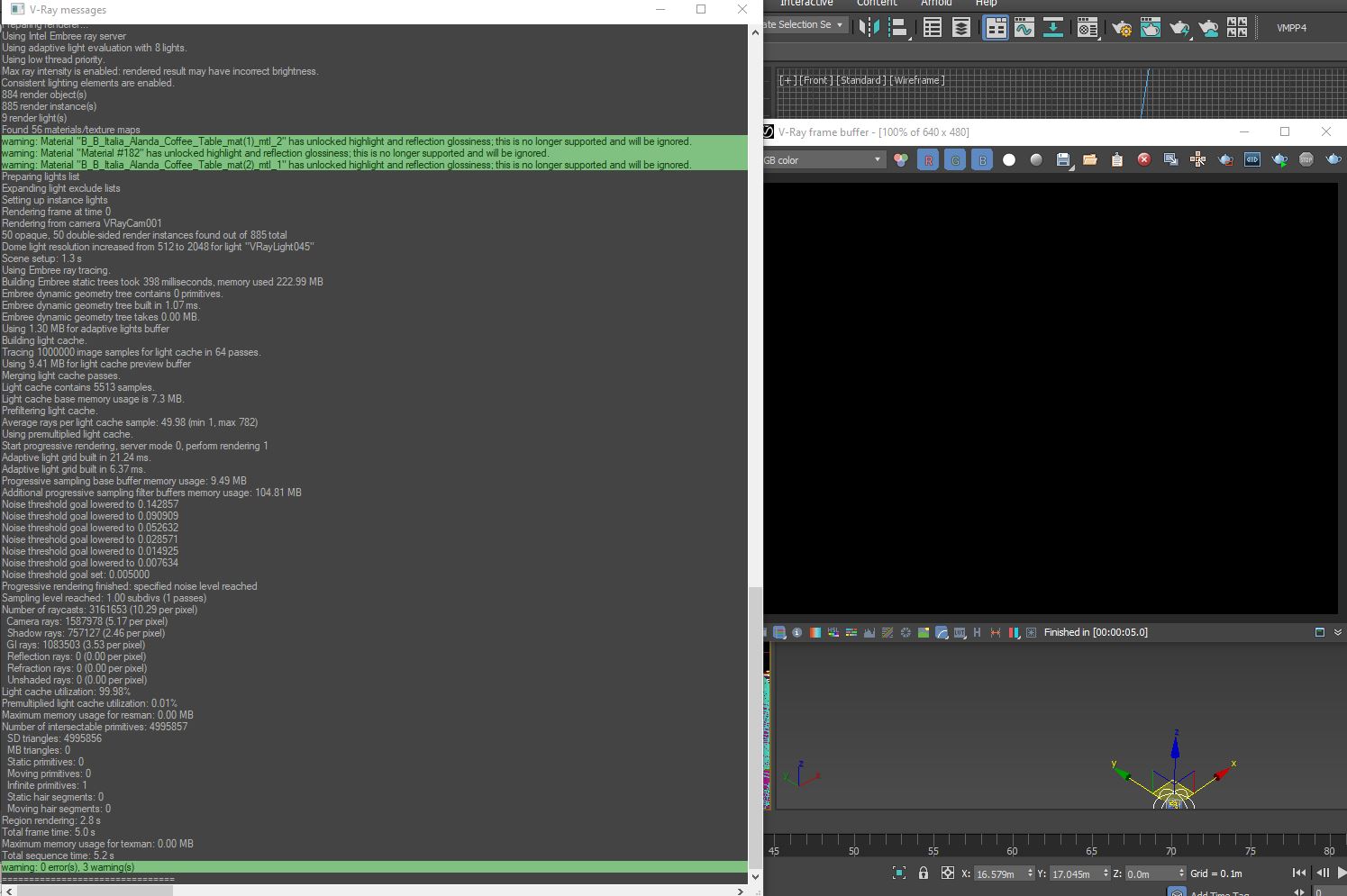Open the Layer Explorer

point(961,28)
